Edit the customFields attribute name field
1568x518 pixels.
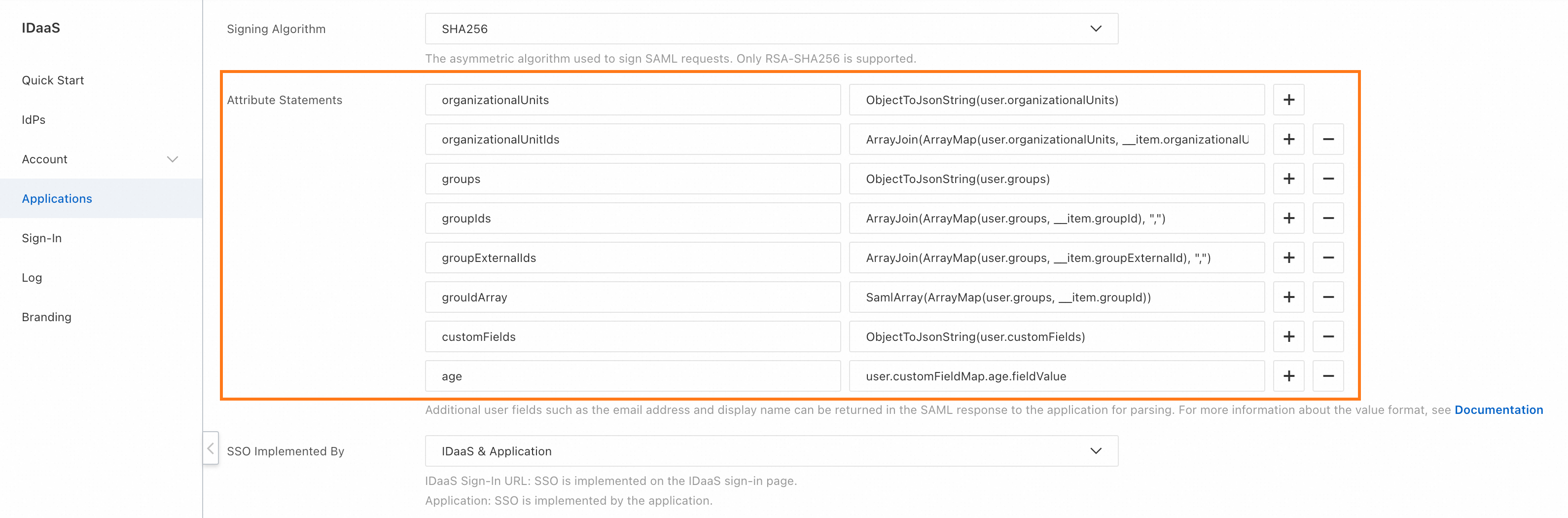point(633,336)
